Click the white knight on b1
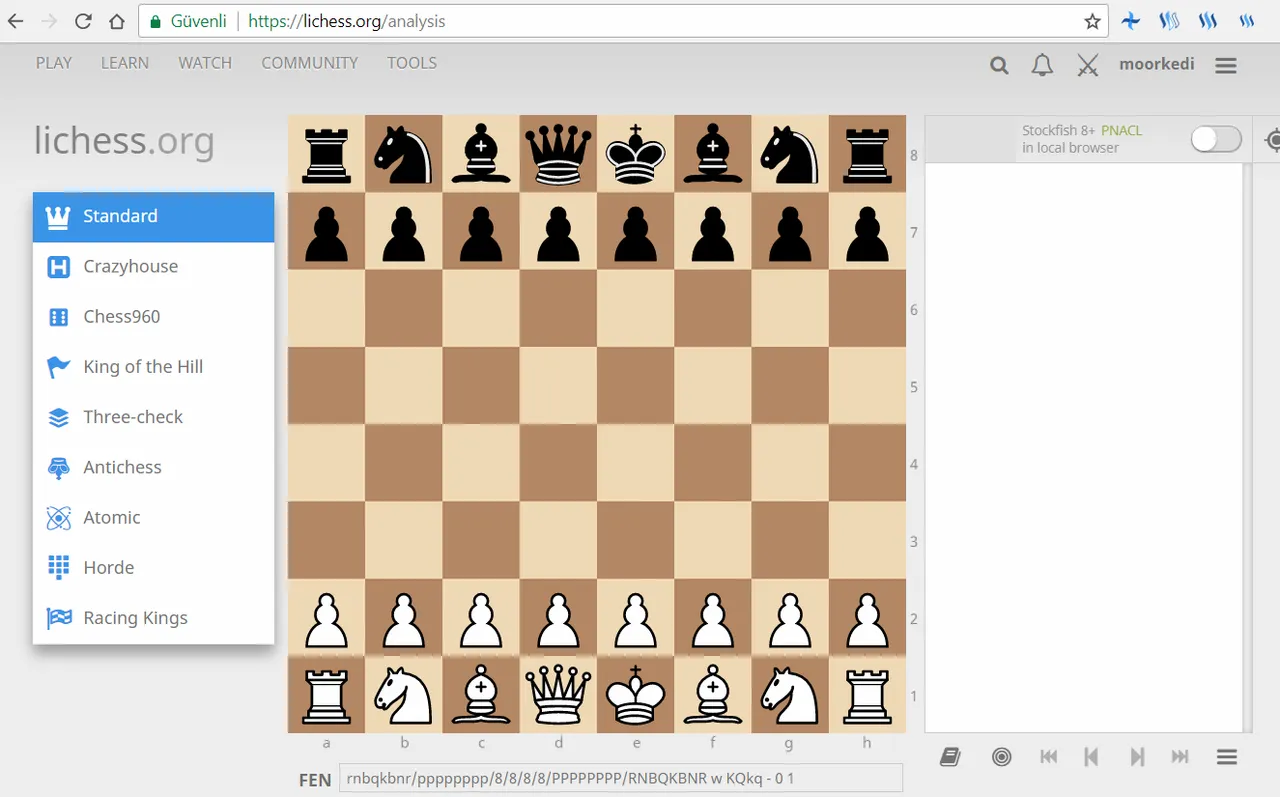Screen dimensions: 1280x797 coord(404,695)
